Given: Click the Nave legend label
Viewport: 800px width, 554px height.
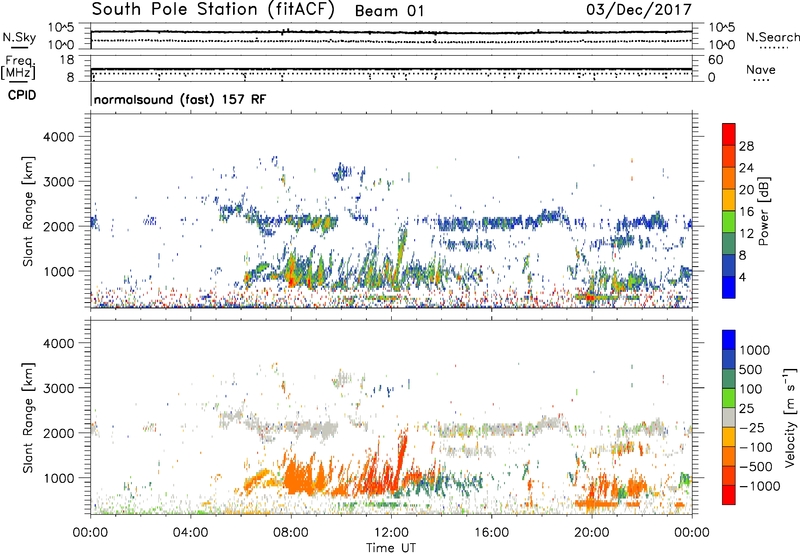Looking at the screenshot, I should coord(761,69).
